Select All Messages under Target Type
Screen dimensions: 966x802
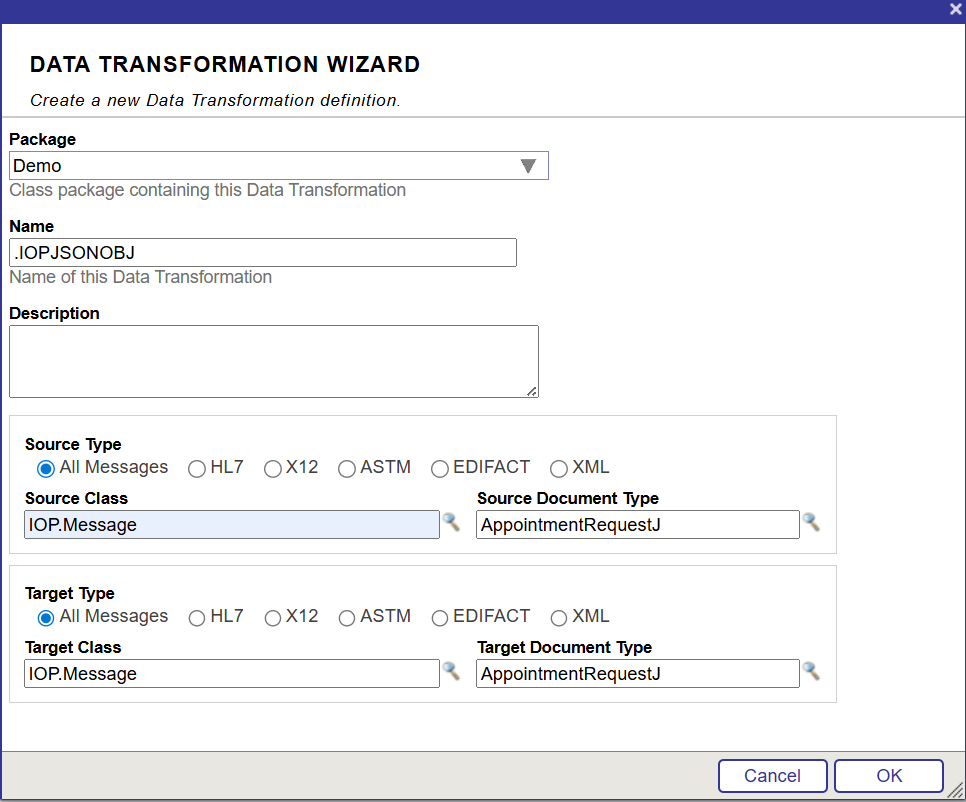click(46, 618)
